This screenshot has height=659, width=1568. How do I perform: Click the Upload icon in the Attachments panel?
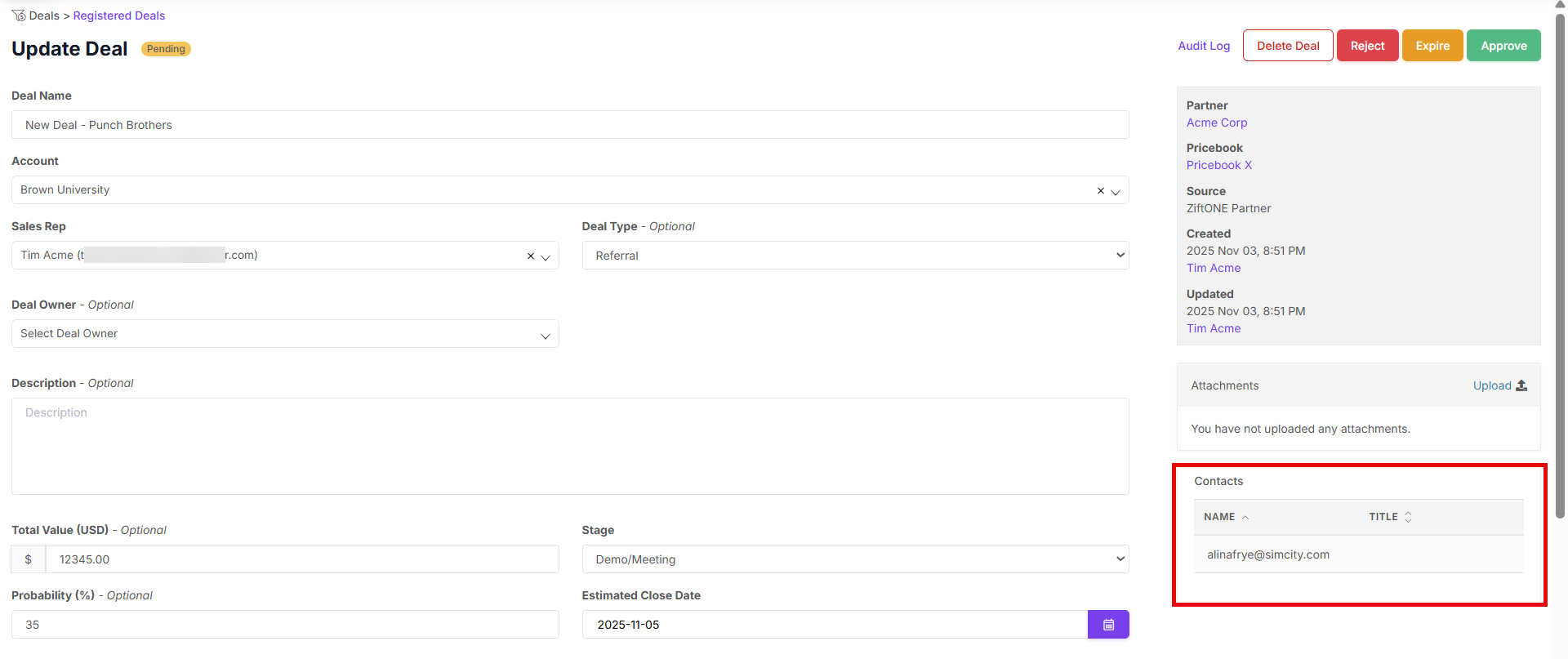[1523, 385]
